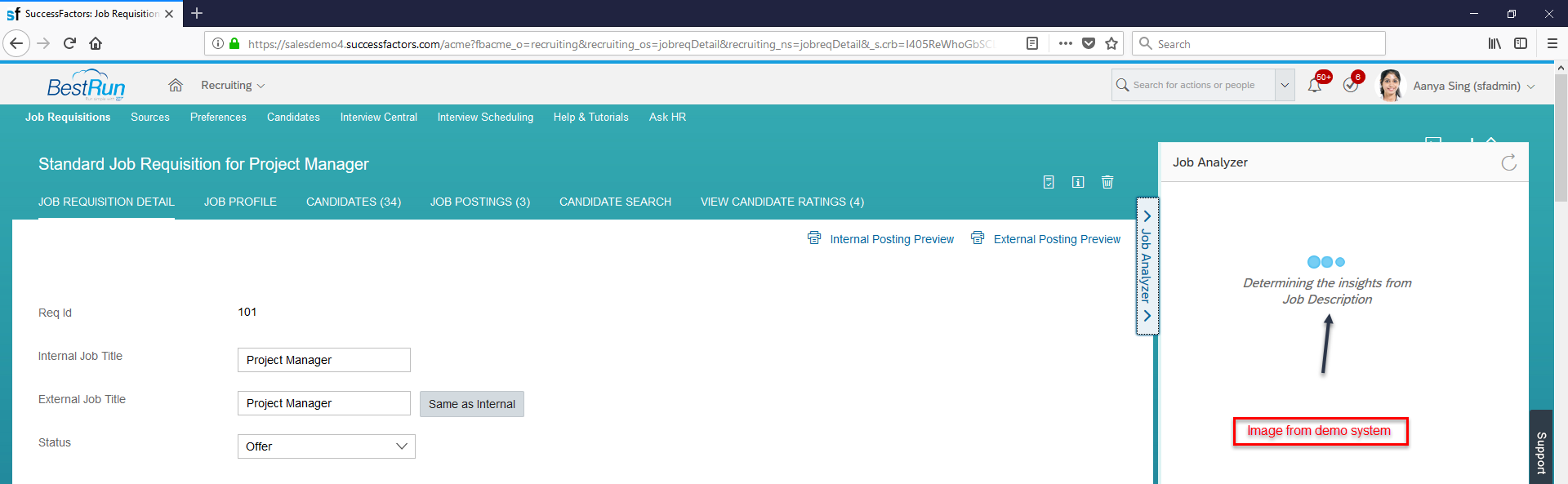Open the Aanya Sing (sfadmin) account menu
Image resolution: width=1568 pixels, height=484 pixels.
1474,86
